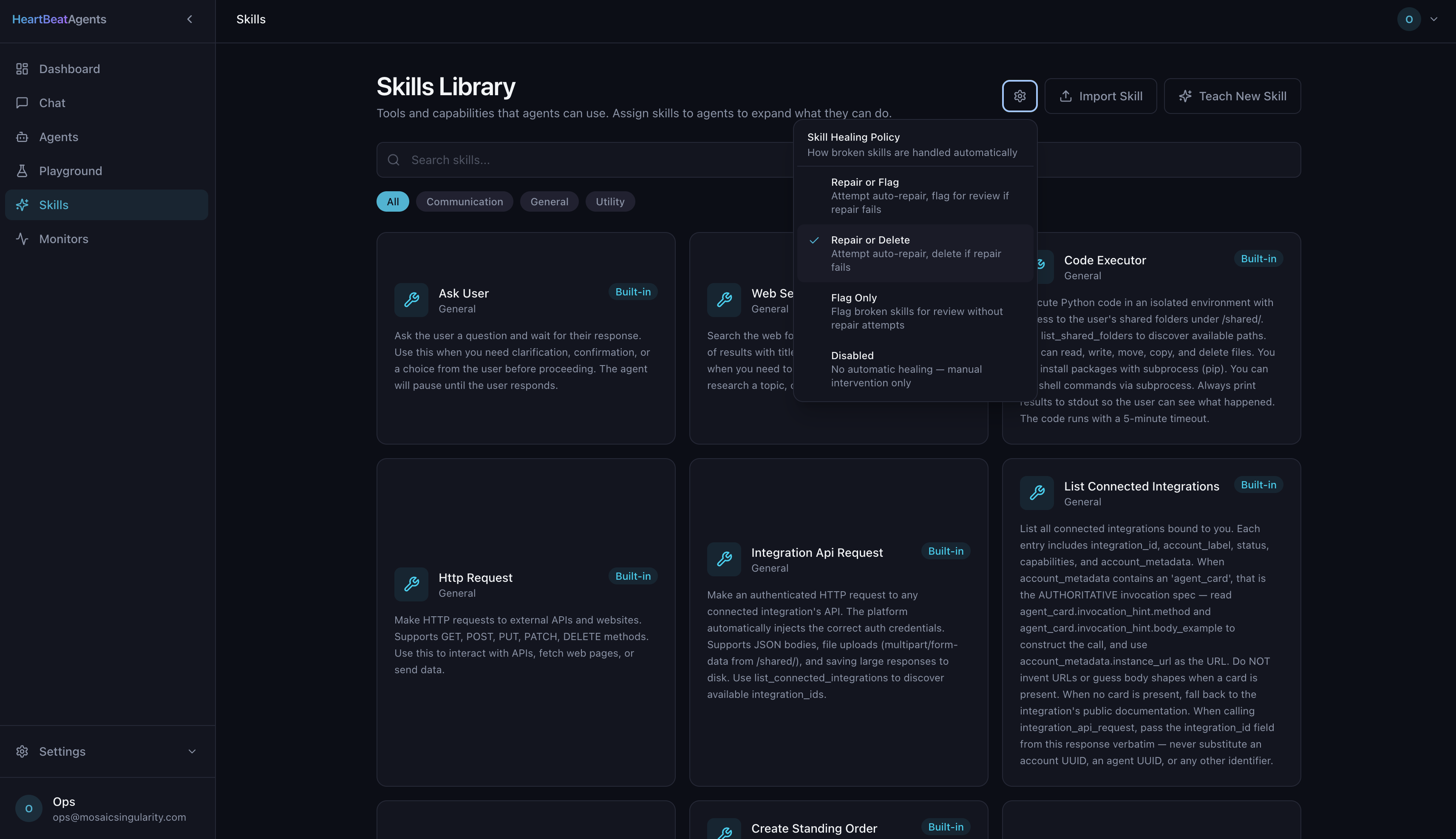Select the Repair or Delete policy

[915, 254]
